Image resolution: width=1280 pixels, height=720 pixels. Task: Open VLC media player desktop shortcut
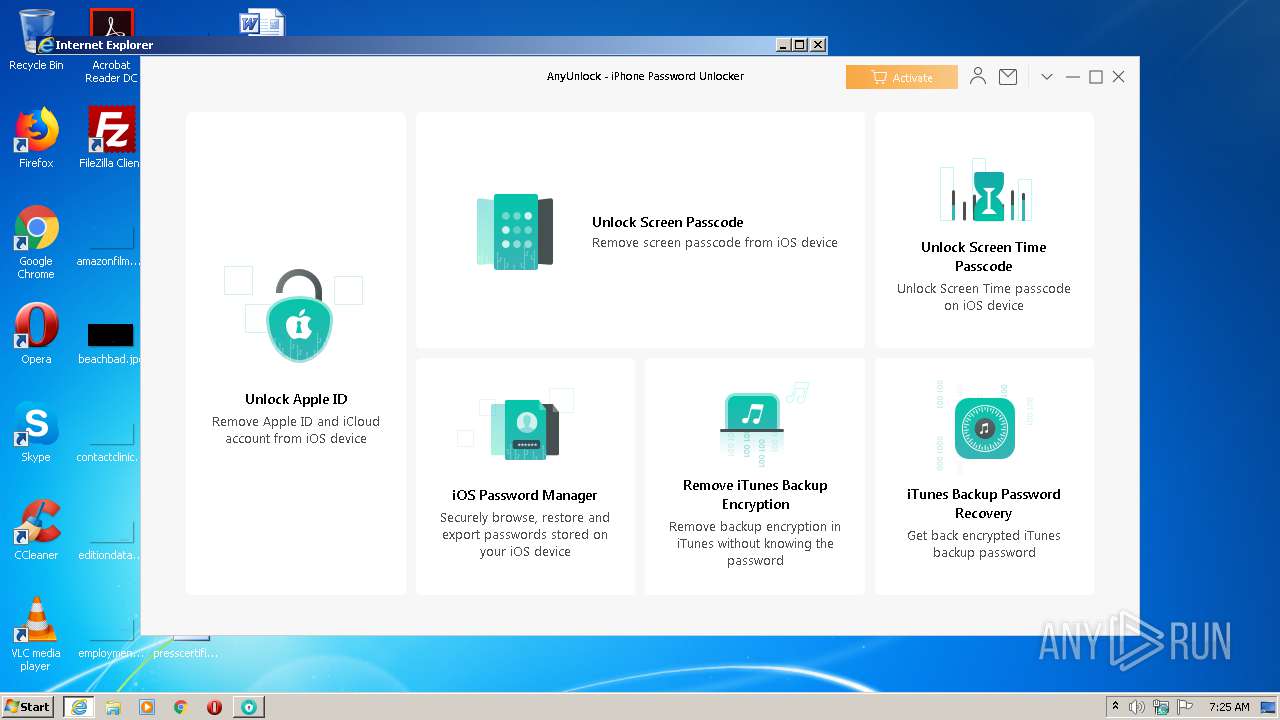(x=36, y=634)
